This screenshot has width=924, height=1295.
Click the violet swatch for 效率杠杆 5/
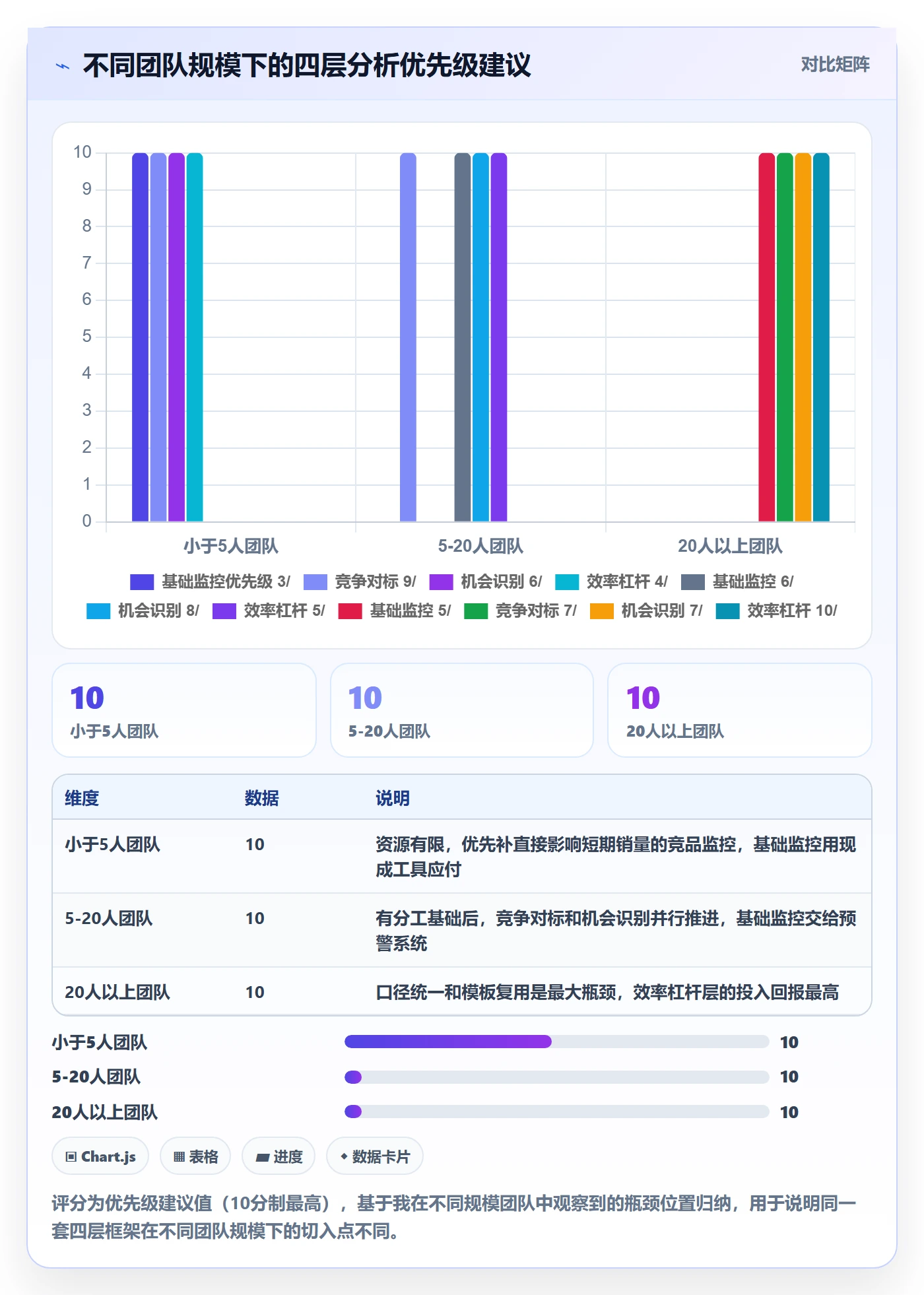point(224,611)
